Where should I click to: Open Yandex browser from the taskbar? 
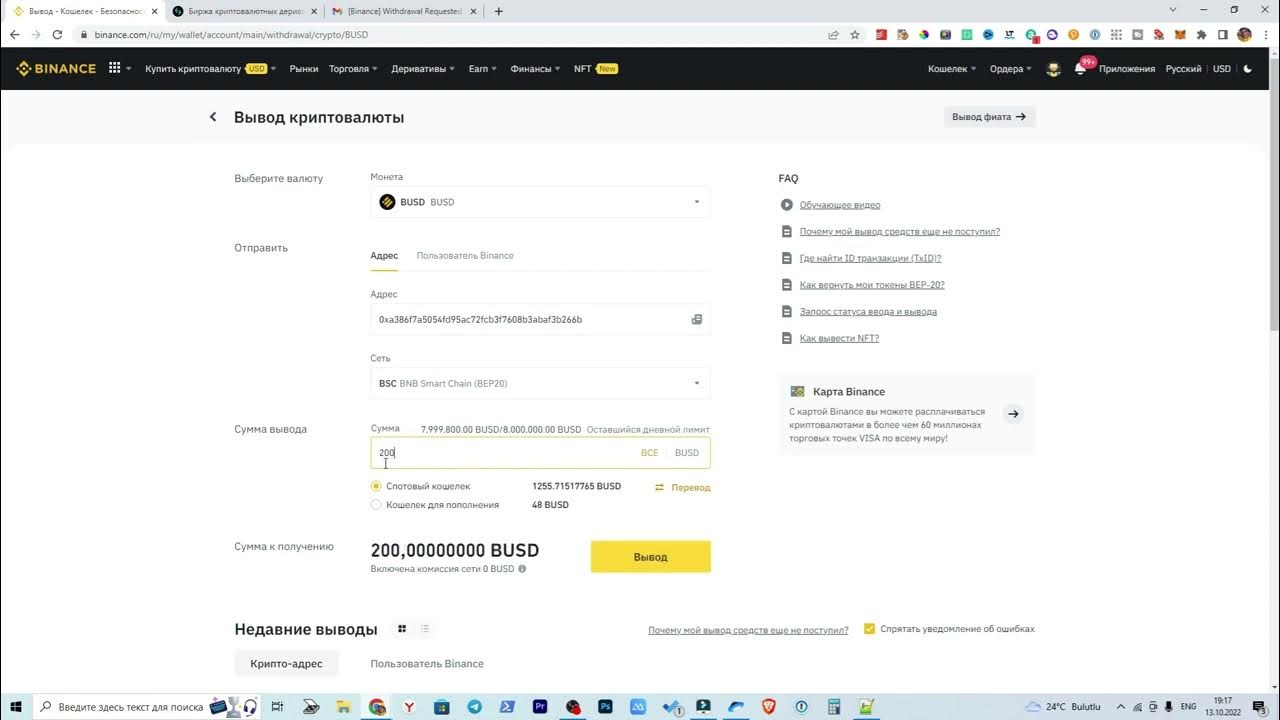tap(409, 707)
